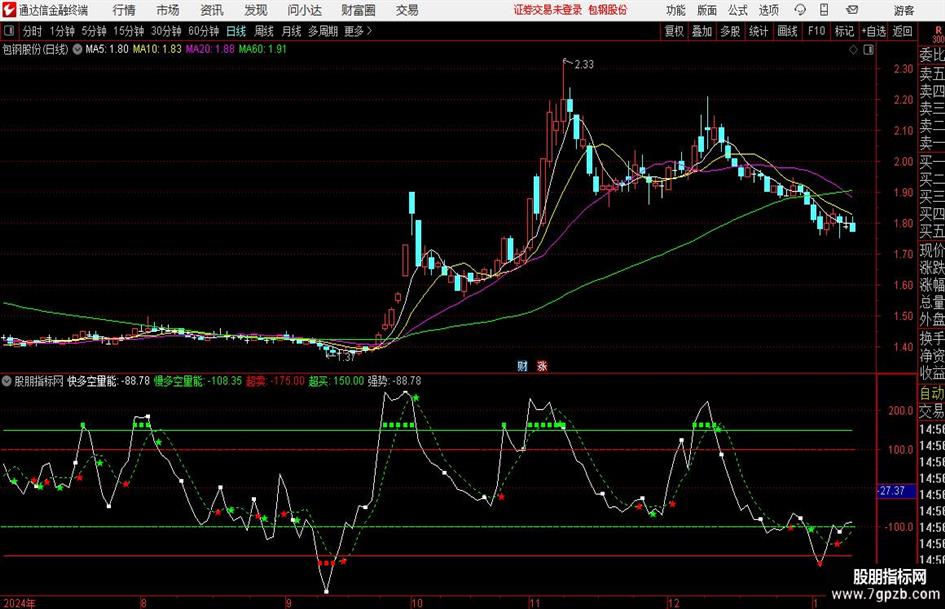Switch to the 1分钟 period
The height and width of the screenshot is (609, 945).
pos(62,31)
